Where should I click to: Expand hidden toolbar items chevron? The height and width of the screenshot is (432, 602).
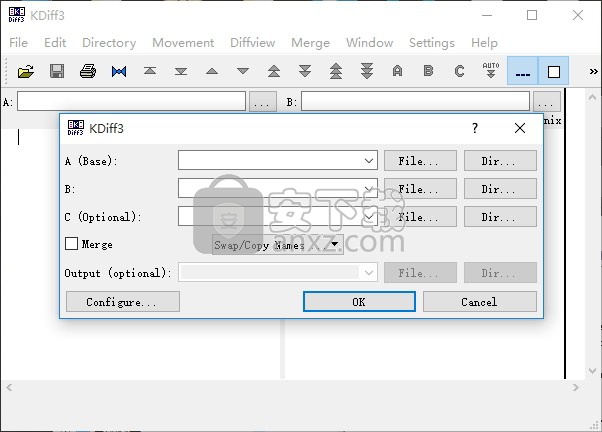(594, 71)
